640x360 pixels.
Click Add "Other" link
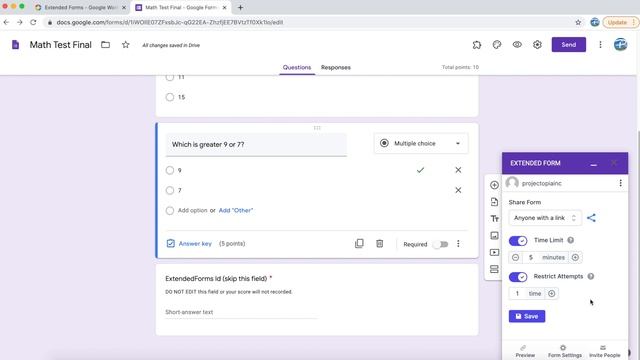(236, 211)
